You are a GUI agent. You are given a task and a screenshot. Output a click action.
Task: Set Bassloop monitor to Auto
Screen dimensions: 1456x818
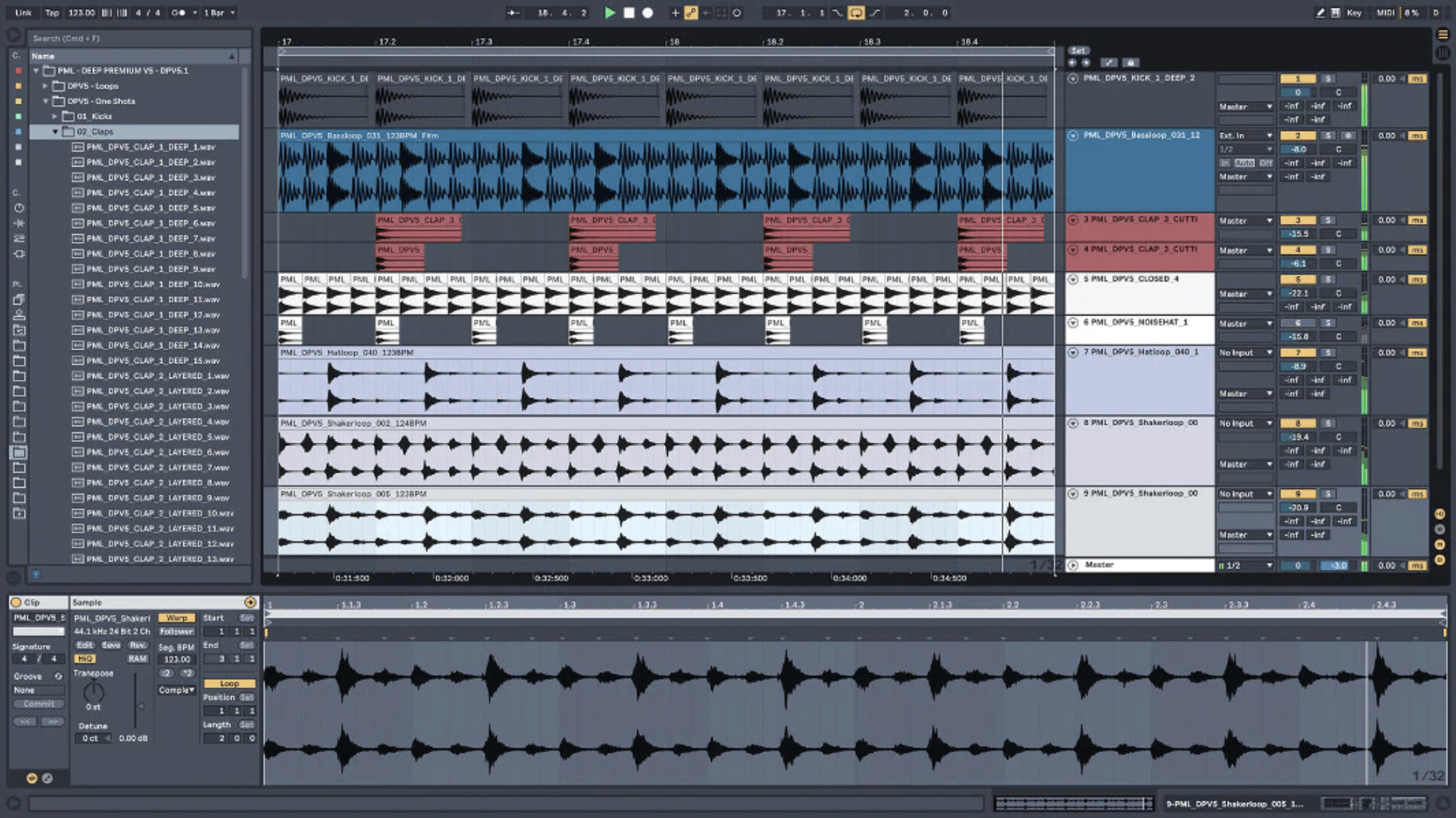[x=1244, y=163]
